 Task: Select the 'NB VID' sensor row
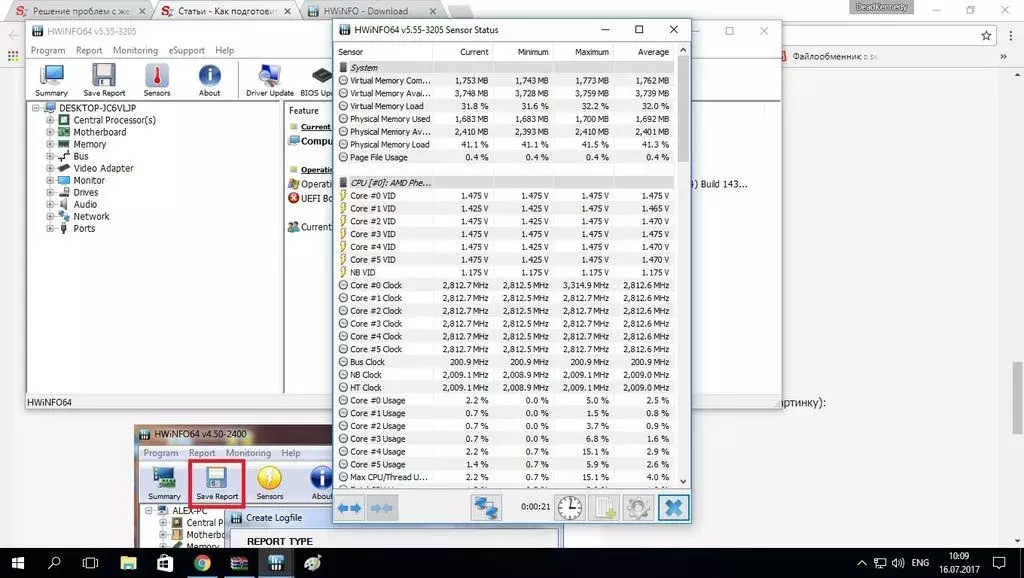click(505, 272)
